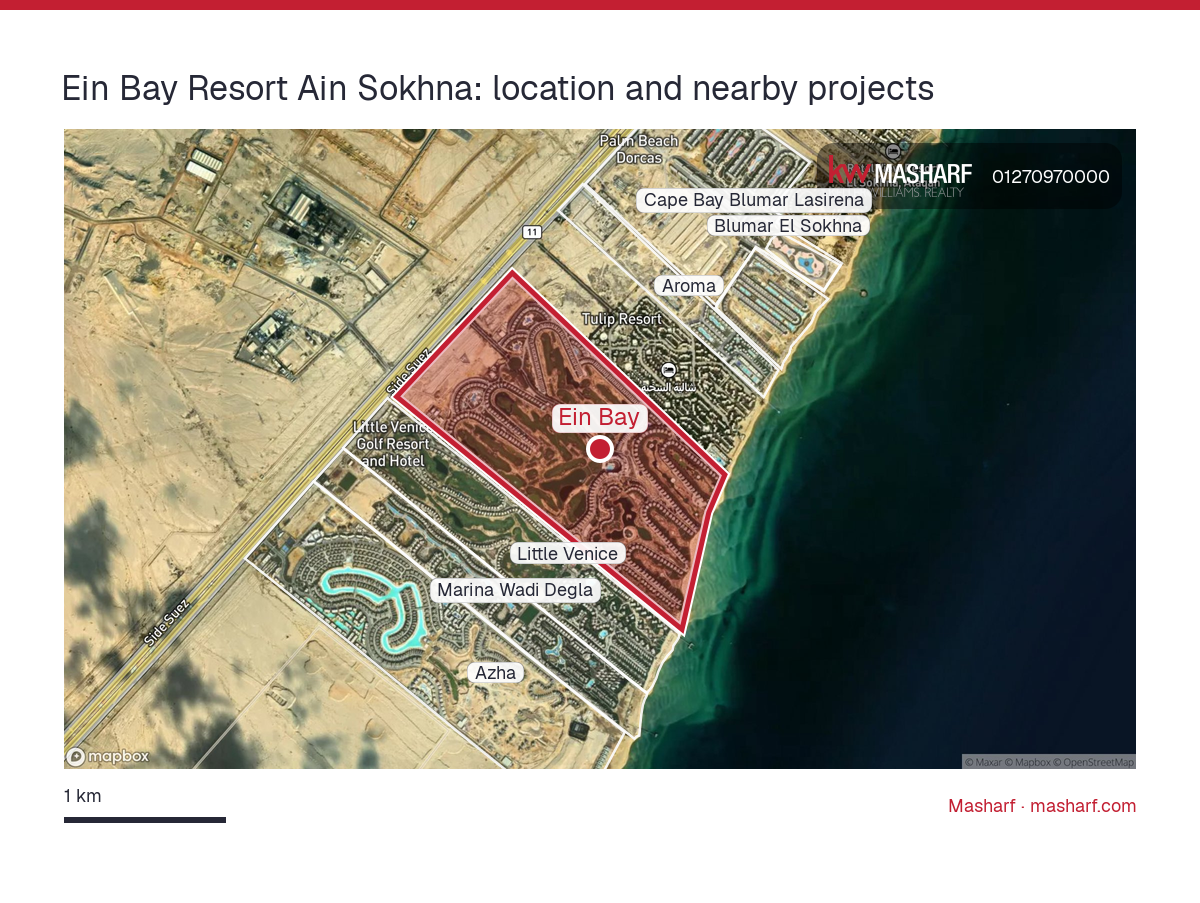Screen dimensions: 1200x903
Task: Click the Ein Bay Resort page title
Action: coord(498,88)
